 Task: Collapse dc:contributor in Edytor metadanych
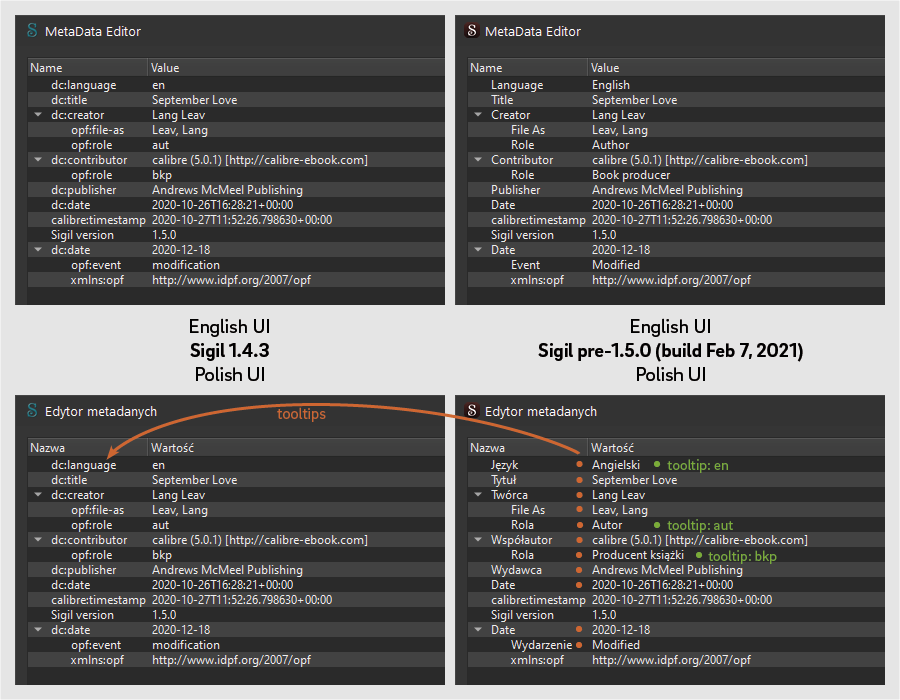coord(38,539)
